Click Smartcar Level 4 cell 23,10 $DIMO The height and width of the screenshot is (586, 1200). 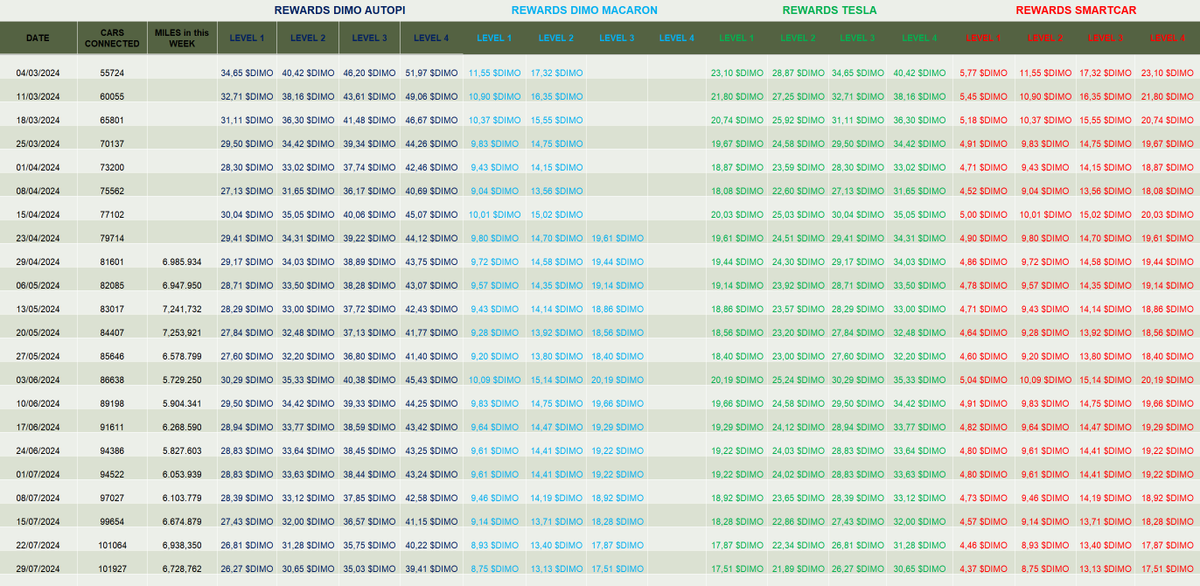[1166, 73]
